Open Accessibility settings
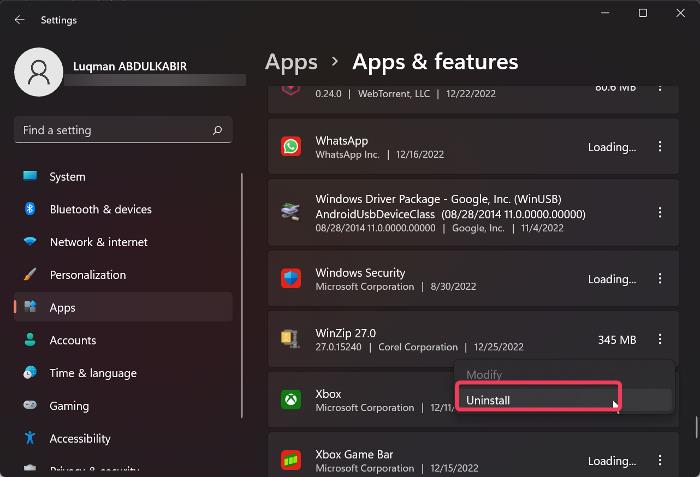The width and height of the screenshot is (700, 477). click(x=123, y=438)
